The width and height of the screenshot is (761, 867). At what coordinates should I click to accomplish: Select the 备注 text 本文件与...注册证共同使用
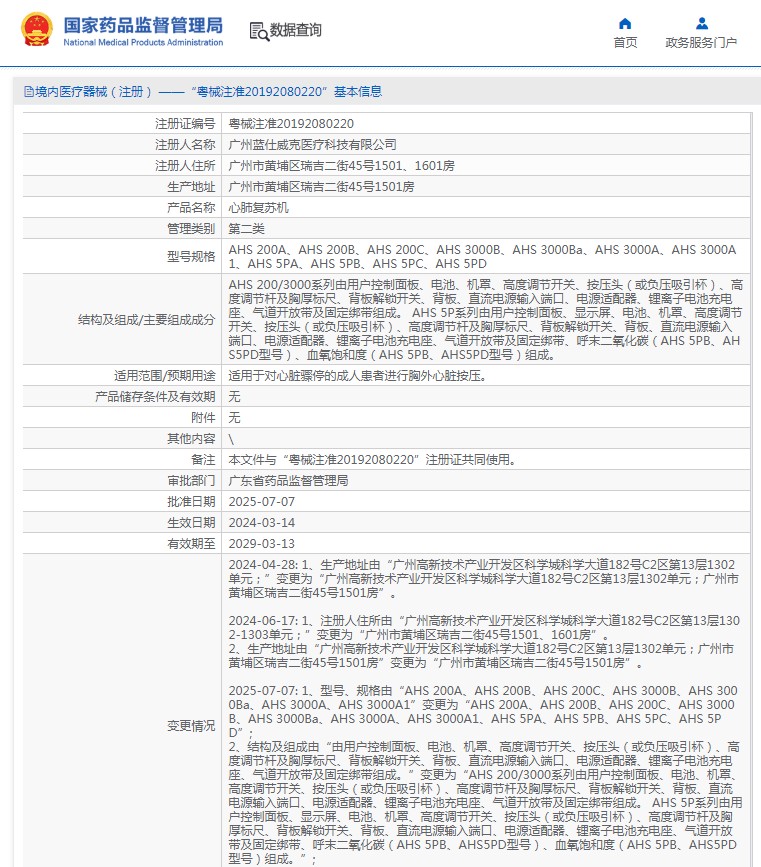(372, 460)
